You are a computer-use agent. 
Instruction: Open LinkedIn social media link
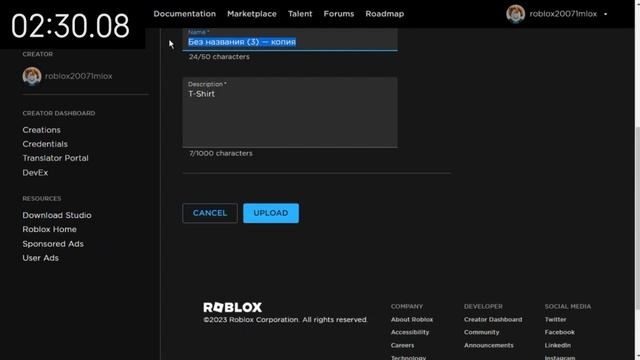pos(558,345)
